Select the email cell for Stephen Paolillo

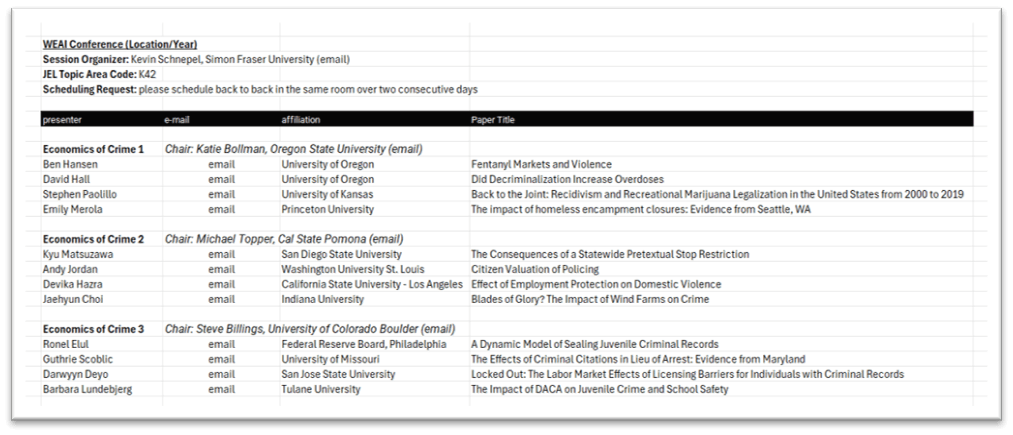point(221,195)
